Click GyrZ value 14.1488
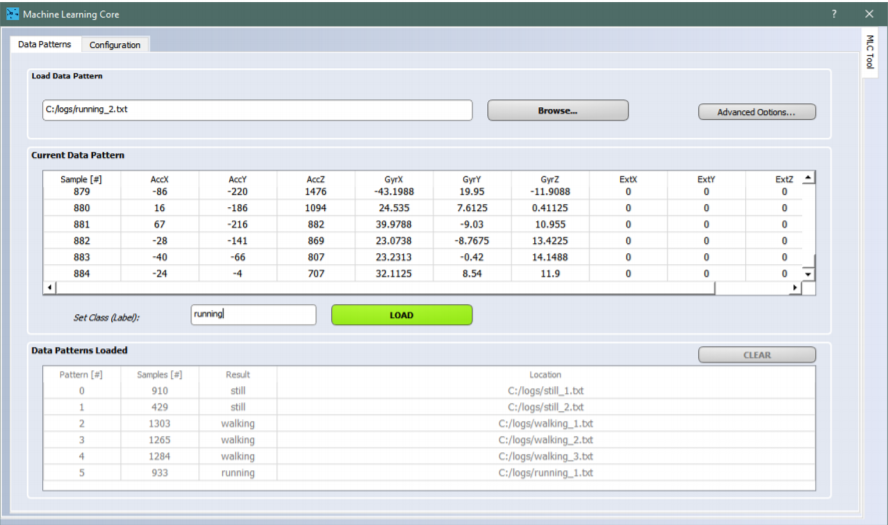Viewport: 888px width, 525px height. 550,257
